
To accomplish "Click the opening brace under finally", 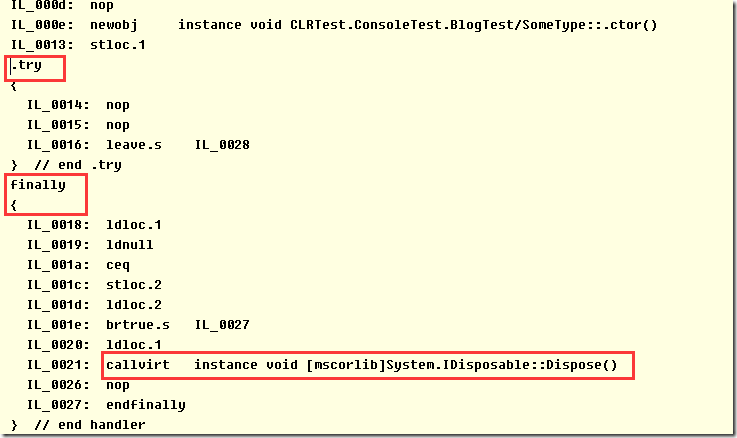I will click(x=14, y=205).
